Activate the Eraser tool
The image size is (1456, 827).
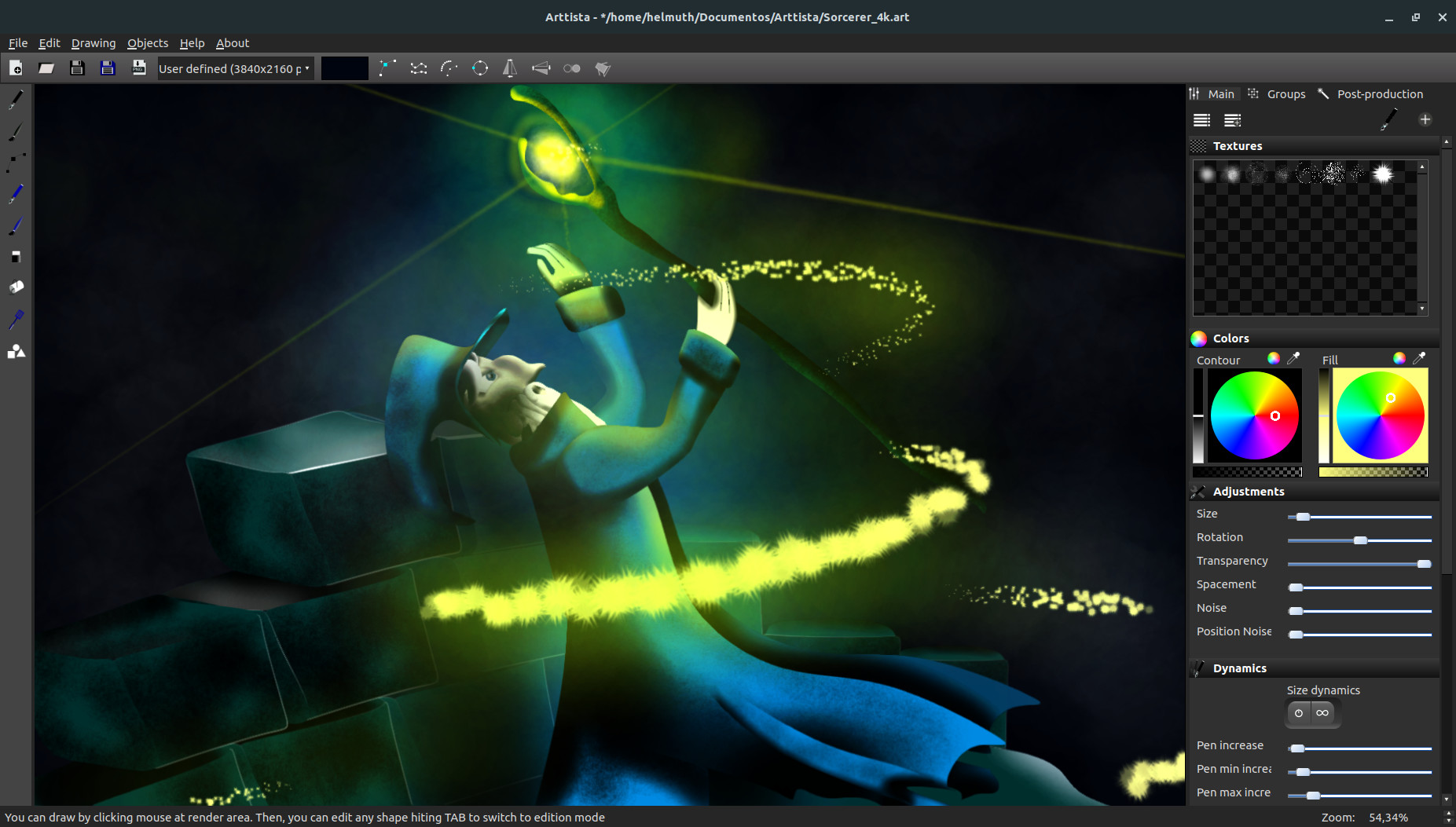[15, 257]
